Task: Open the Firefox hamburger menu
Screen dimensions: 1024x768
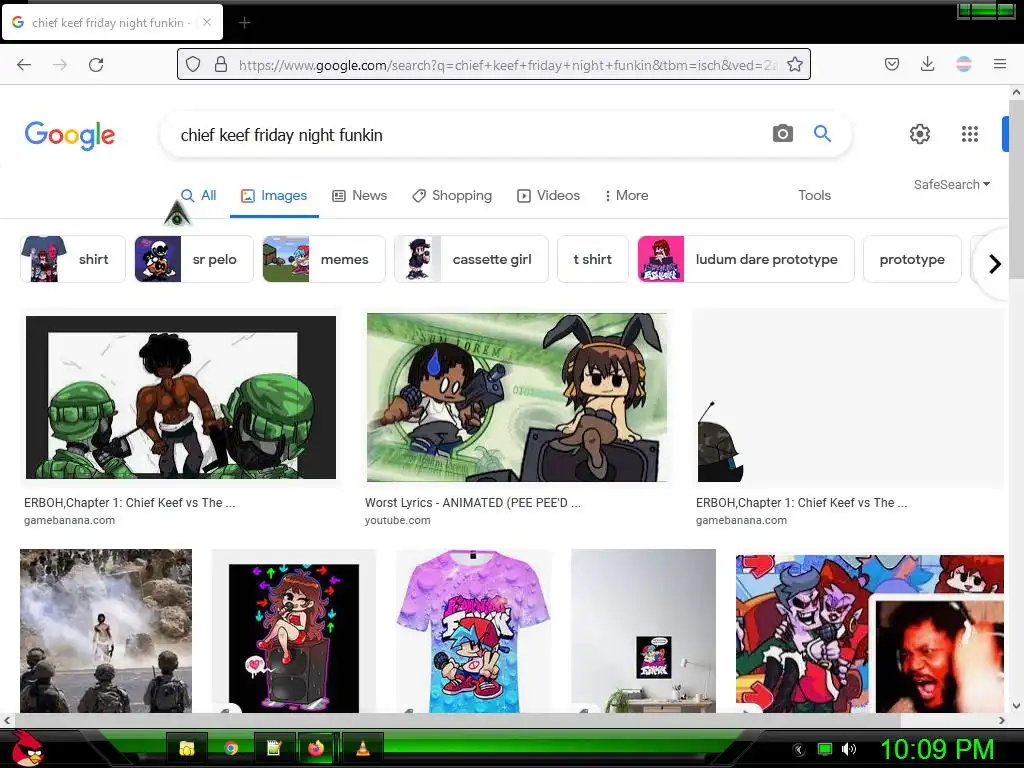Action: [x=1000, y=64]
